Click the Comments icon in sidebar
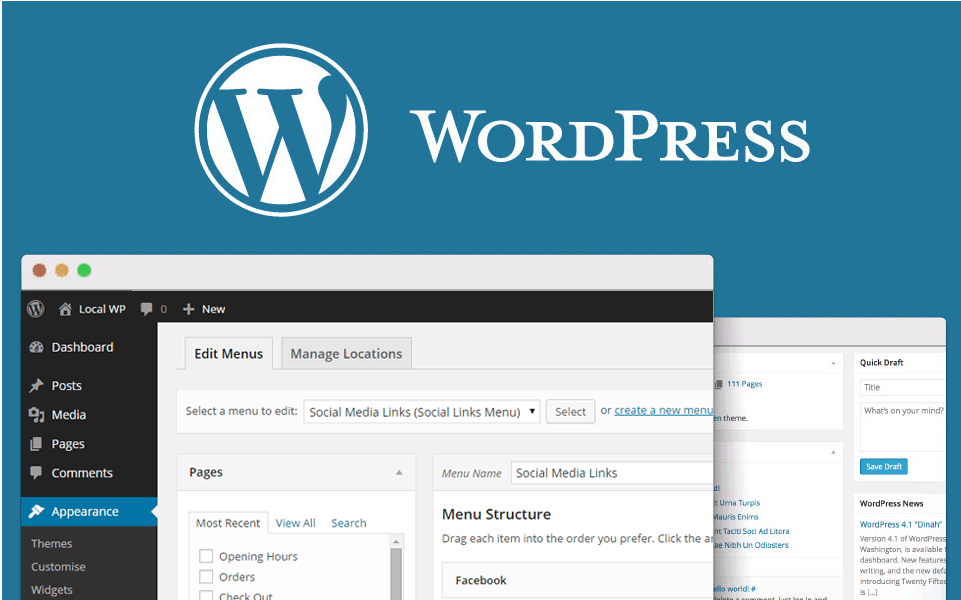The height and width of the screenshot is (600, 961). click(x=37, y=473)
